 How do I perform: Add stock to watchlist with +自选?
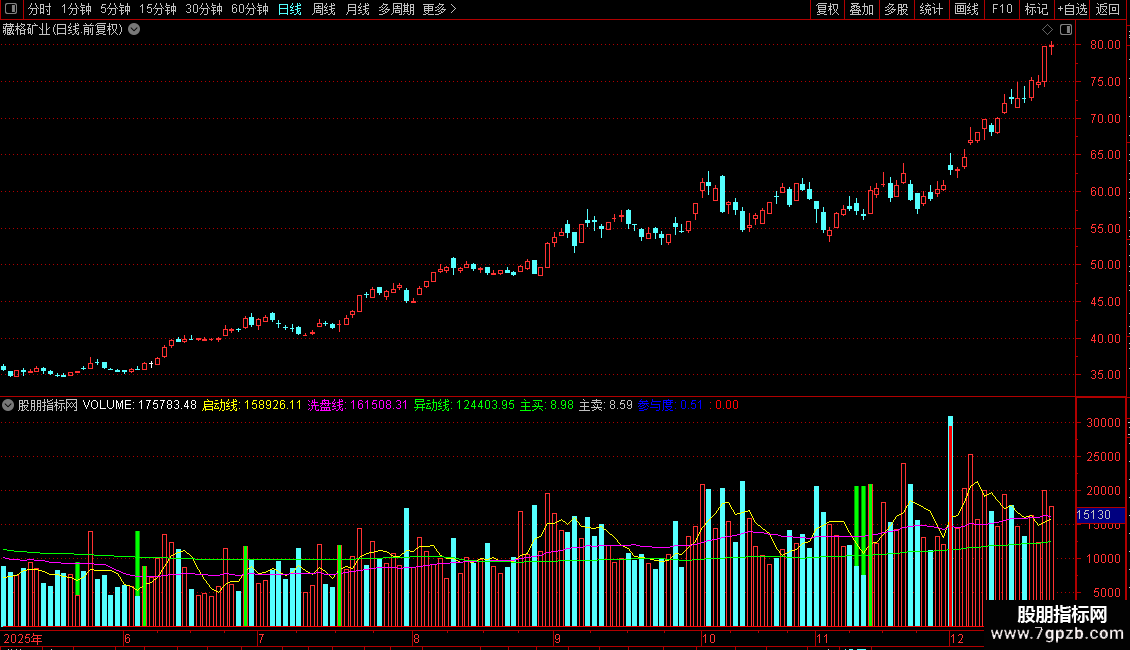[1072, 9]
